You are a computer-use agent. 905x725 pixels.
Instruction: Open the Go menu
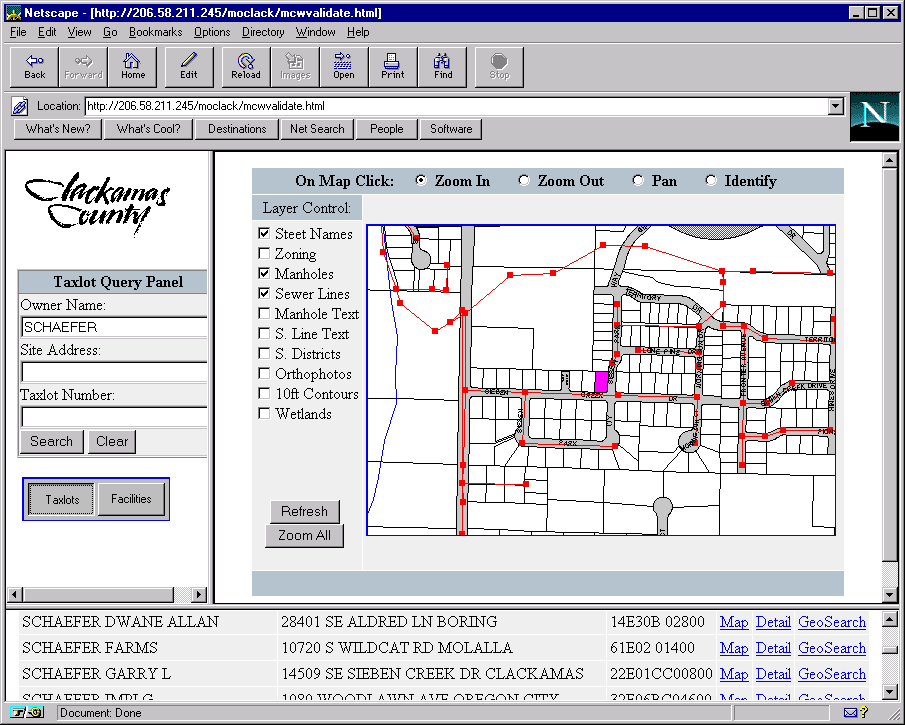[x=110, y=32]
